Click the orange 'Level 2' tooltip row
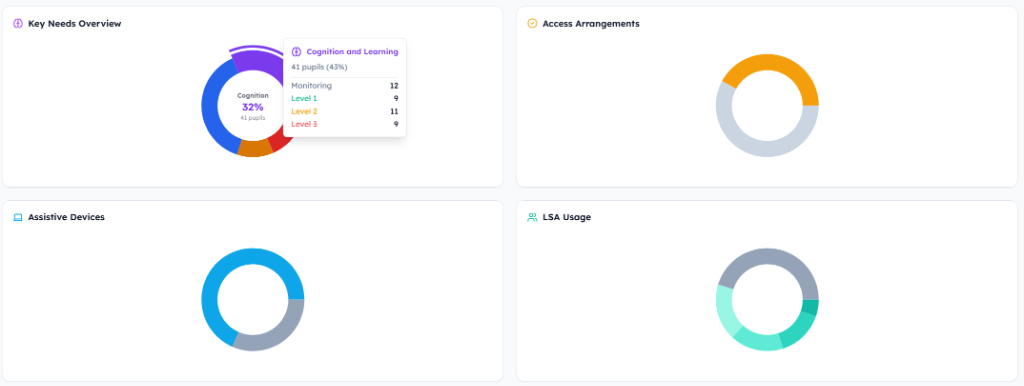Image resolution: width=1024 pixels, height=386 pixels. click(x=345, y=112)
